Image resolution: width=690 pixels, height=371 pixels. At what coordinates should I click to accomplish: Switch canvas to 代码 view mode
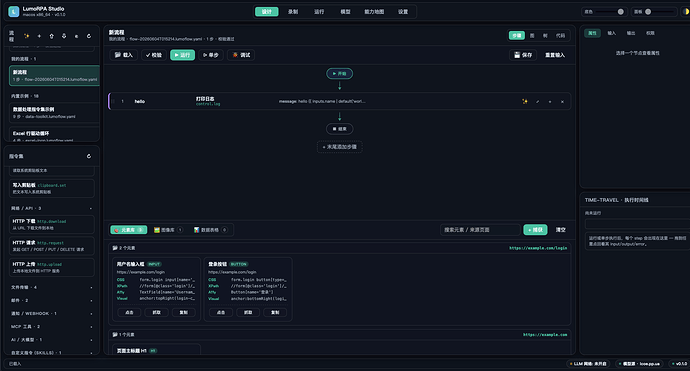(x=560, y=36)
